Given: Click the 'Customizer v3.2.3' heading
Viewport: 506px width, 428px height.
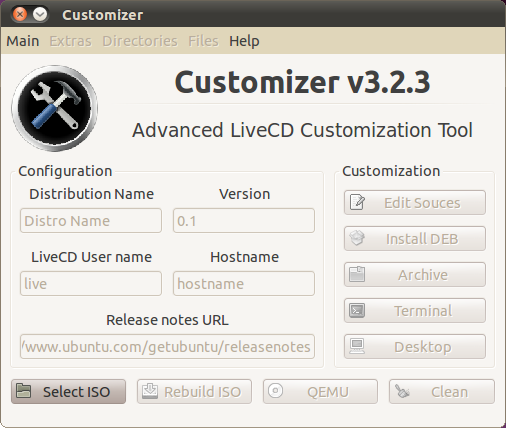Looking at the screenshot, I should [302, 82].
